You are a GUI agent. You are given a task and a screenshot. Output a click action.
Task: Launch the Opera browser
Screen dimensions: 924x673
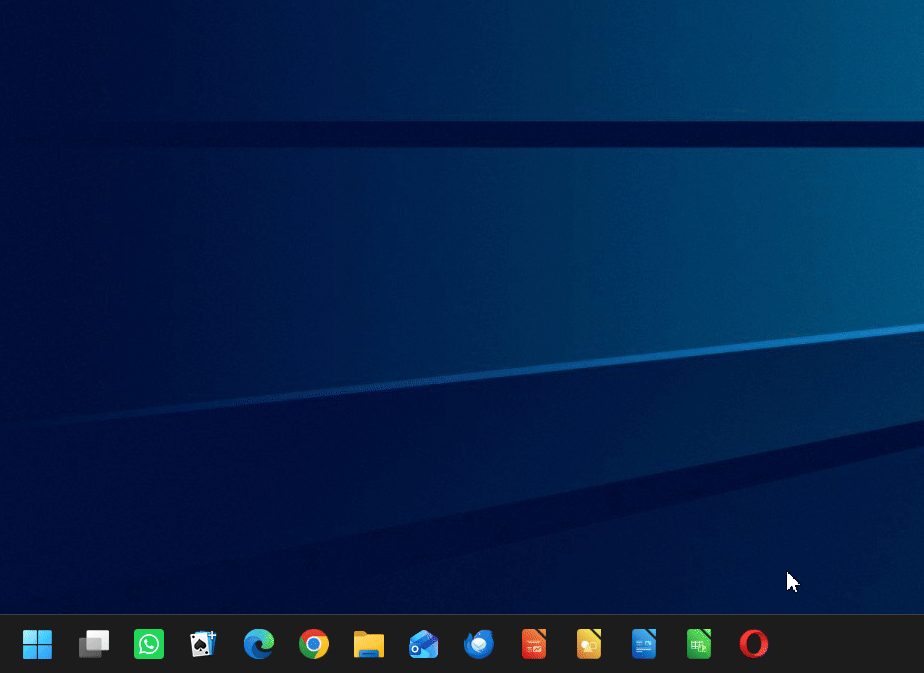(754, 644)
